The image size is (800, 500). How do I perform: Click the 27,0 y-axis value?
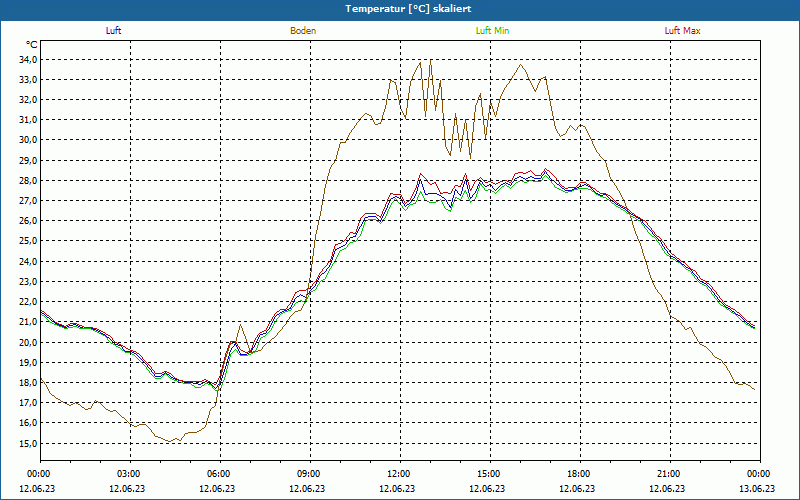pyautogui.click(x=28, y=201)
